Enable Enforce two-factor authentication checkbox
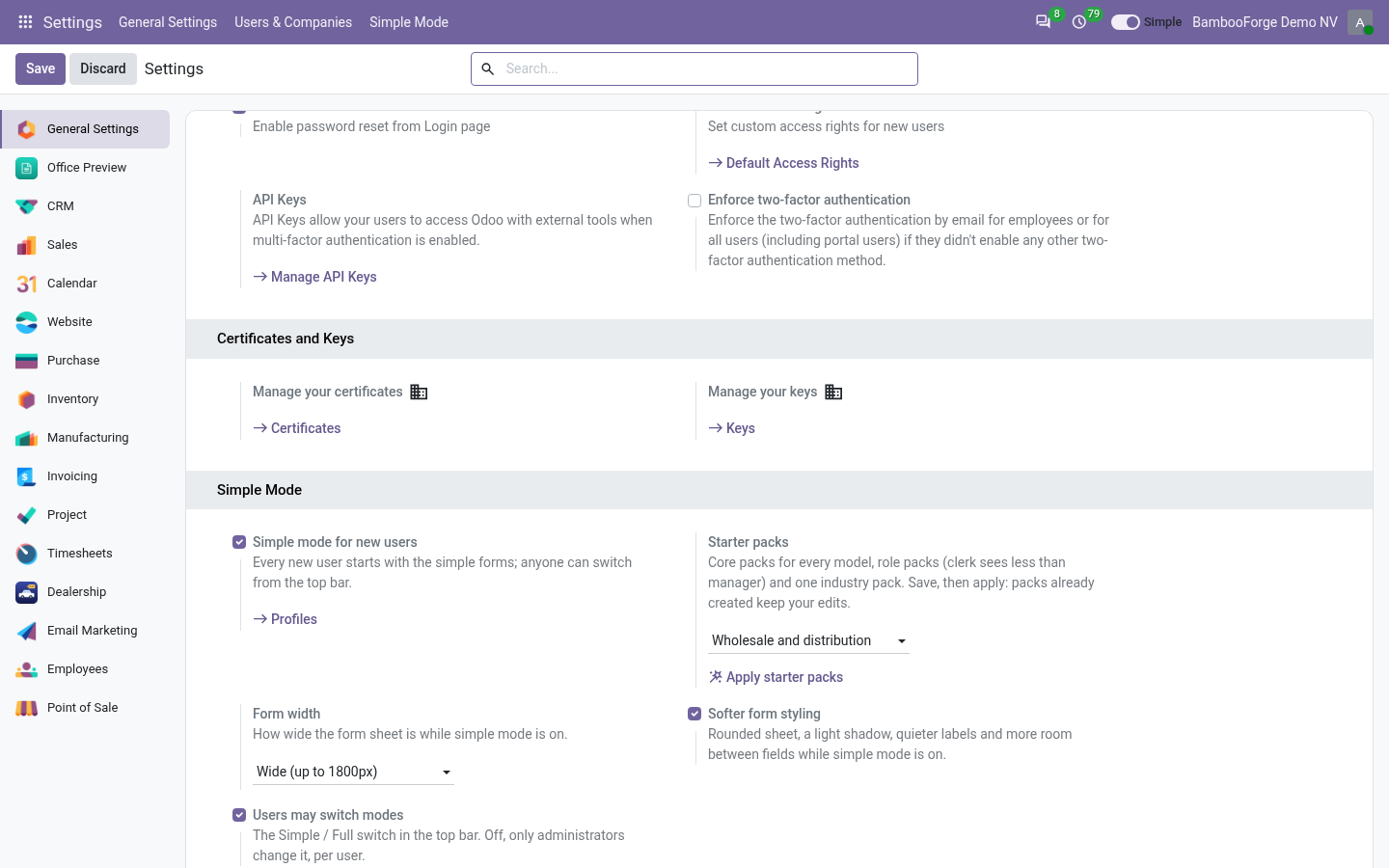 (x=694, y=201)
